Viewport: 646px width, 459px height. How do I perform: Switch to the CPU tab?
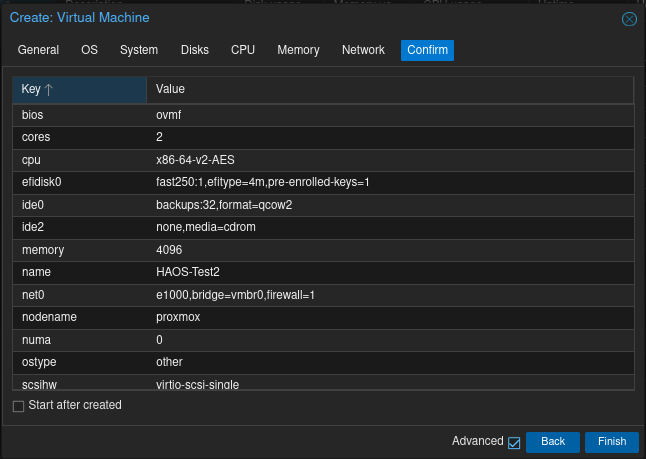(x=243, y=50)
